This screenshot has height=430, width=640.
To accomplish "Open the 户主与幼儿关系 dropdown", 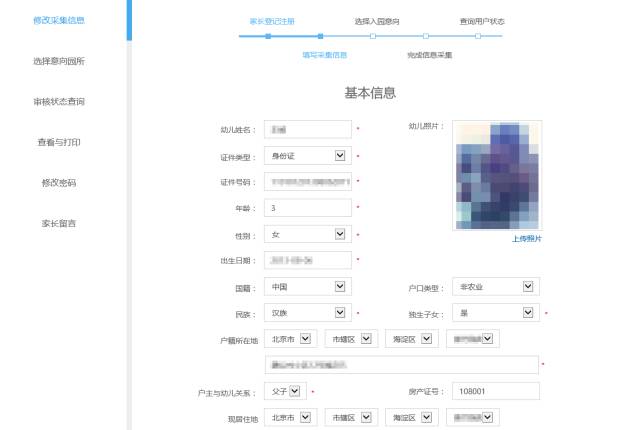I will (285, 391).
